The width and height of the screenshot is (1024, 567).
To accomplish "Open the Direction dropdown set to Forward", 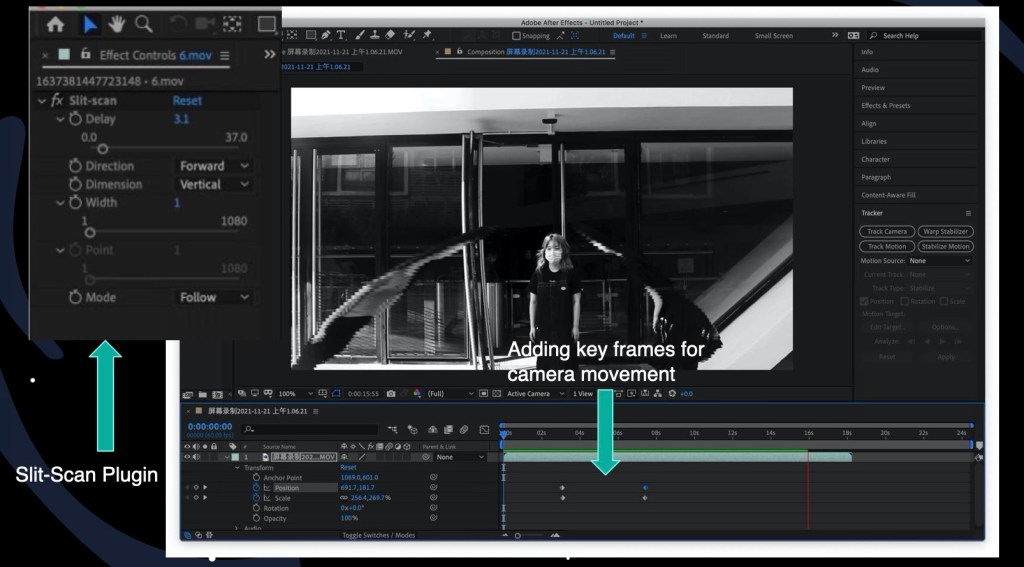I will 214,166.
